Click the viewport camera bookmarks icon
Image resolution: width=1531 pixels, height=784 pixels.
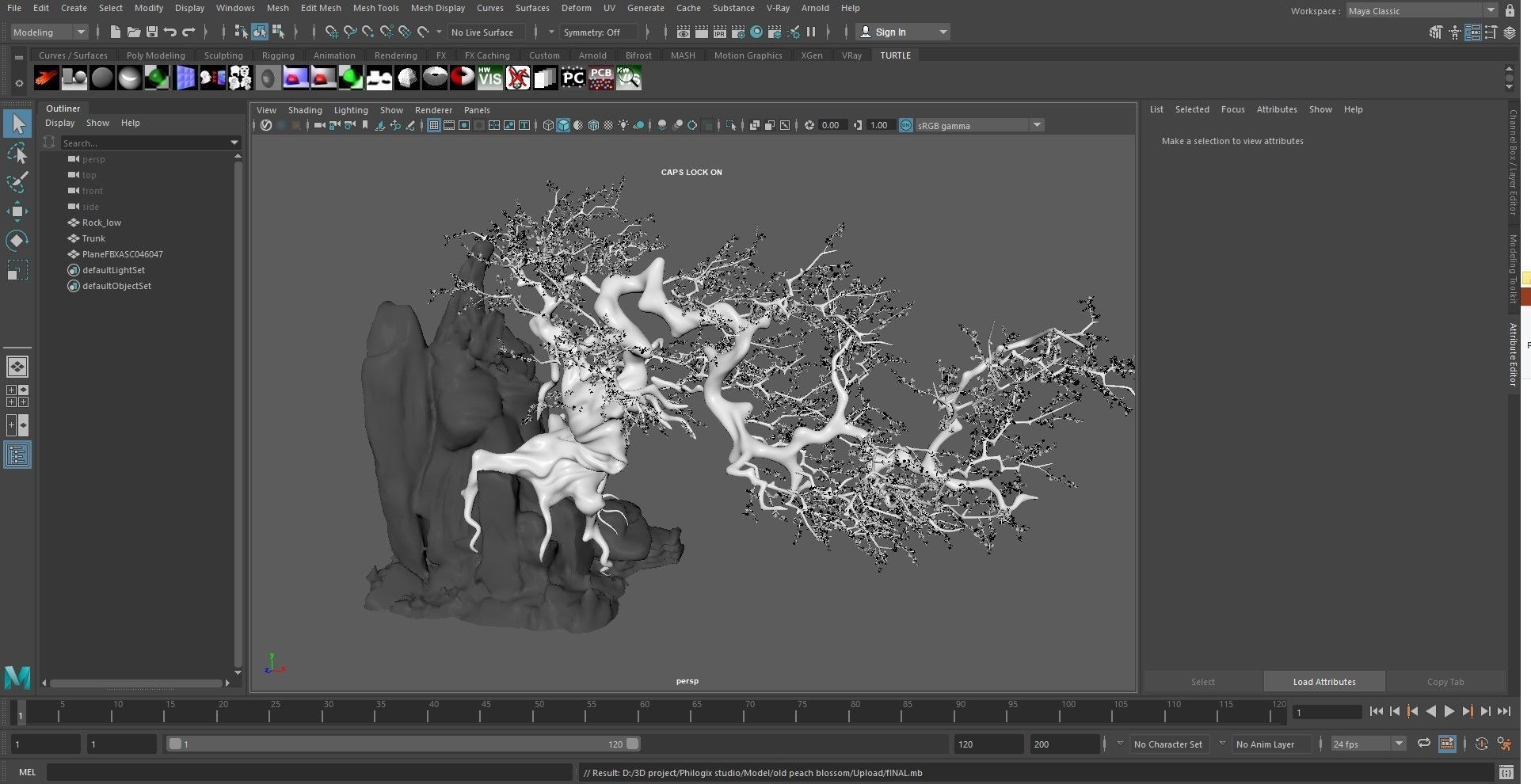pos(365,125)
